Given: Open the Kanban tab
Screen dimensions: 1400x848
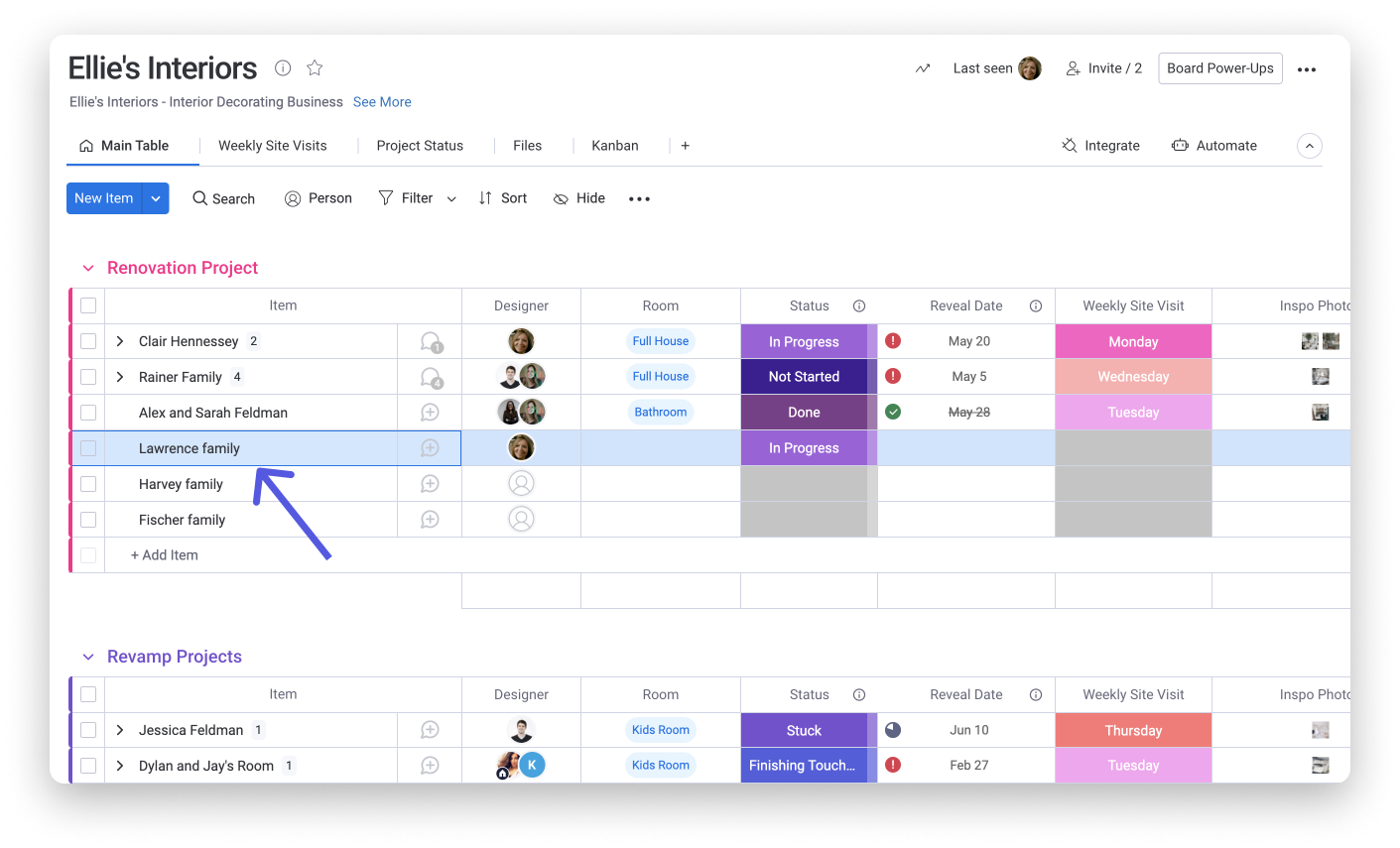Looking at the screenshot, I should tap(615, 146).
